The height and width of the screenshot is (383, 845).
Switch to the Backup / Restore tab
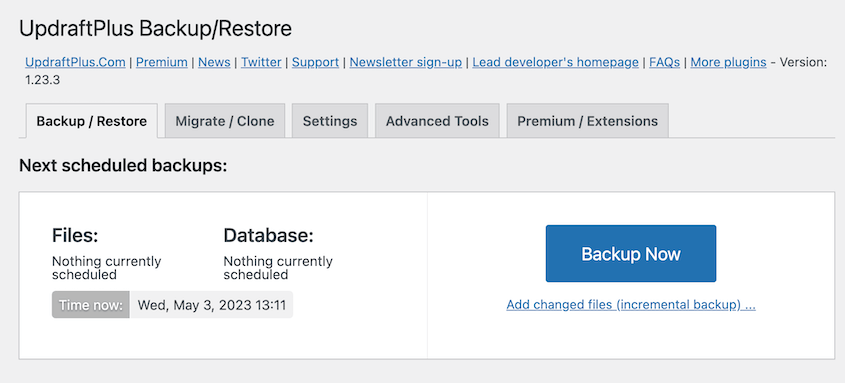[x=92, y=121]
